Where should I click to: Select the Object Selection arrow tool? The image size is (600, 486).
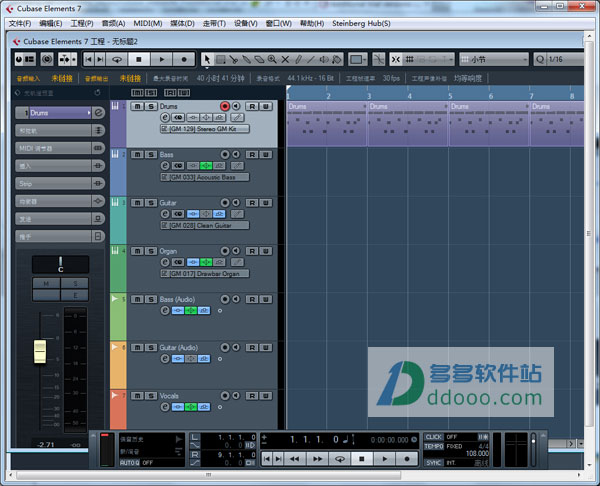(207, 59)
